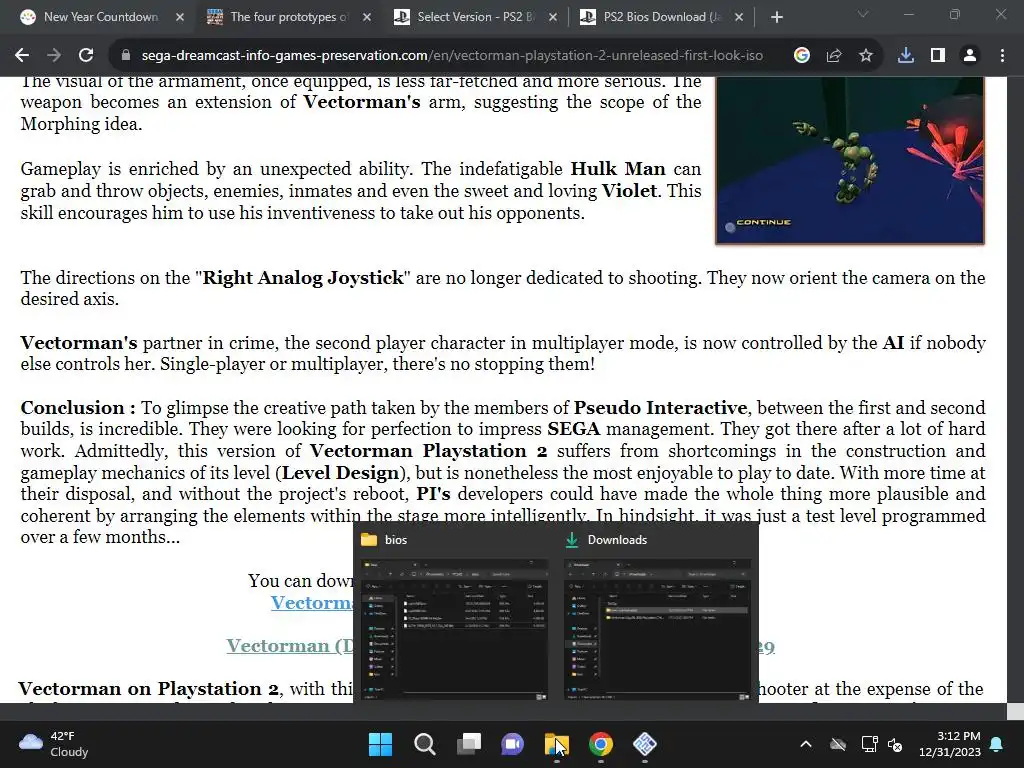Go forward to the next page
The image size is (1024, 768).
tap(54, 56)
